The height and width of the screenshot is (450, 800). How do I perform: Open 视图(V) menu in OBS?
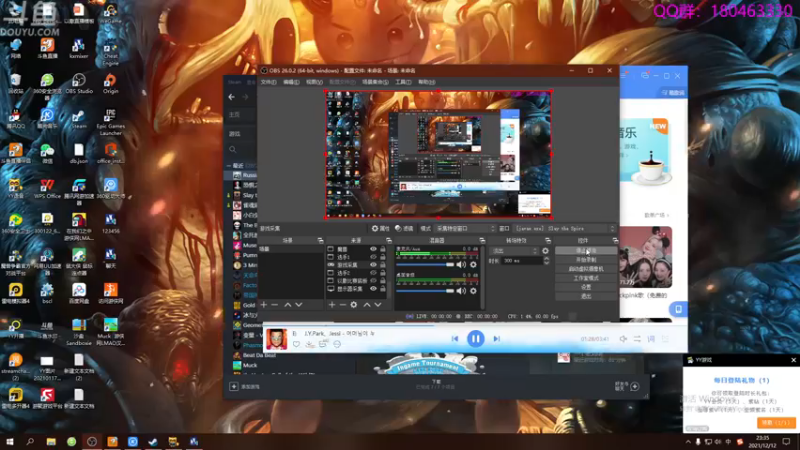click(x=314, y=82)
